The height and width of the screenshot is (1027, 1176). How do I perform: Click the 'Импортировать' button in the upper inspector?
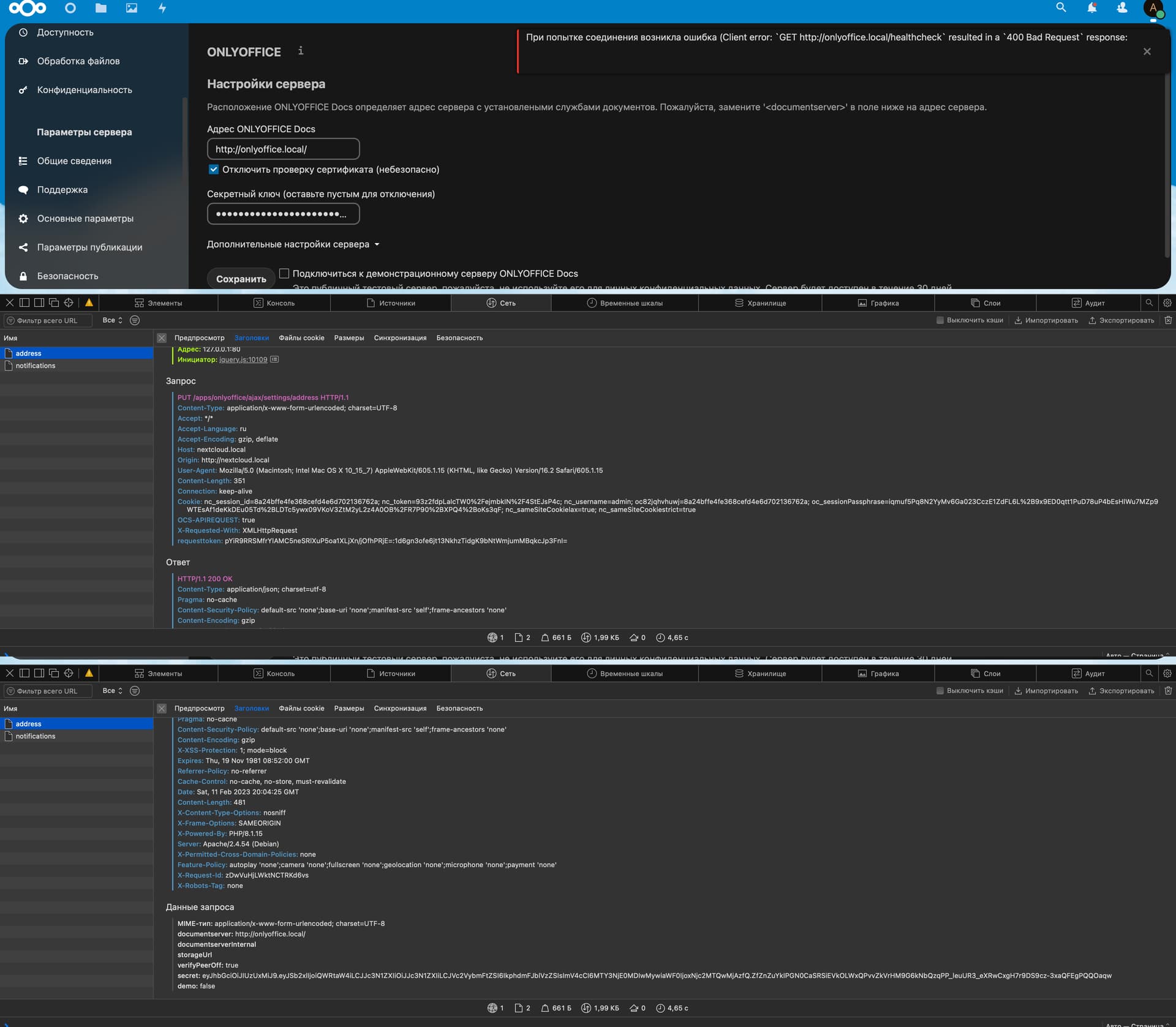click(x=1046, y=320)
